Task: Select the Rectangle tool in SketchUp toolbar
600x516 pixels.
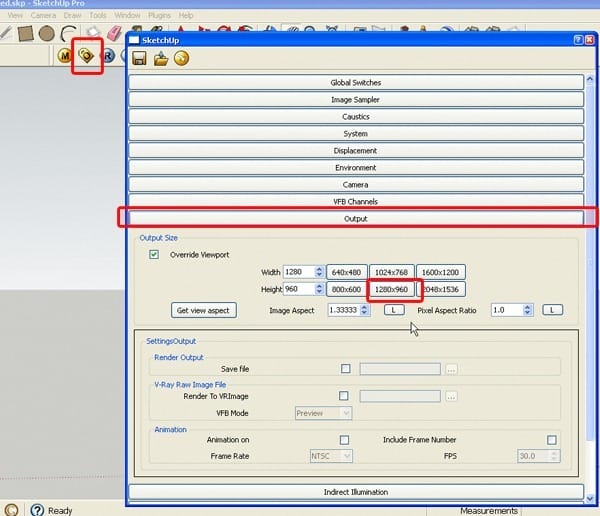Action: click(x=26, y=33)
